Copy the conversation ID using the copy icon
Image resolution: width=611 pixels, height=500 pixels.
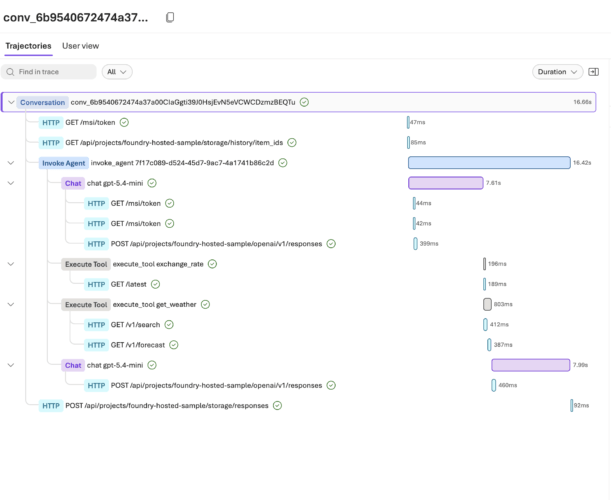[x=170, y=17]
